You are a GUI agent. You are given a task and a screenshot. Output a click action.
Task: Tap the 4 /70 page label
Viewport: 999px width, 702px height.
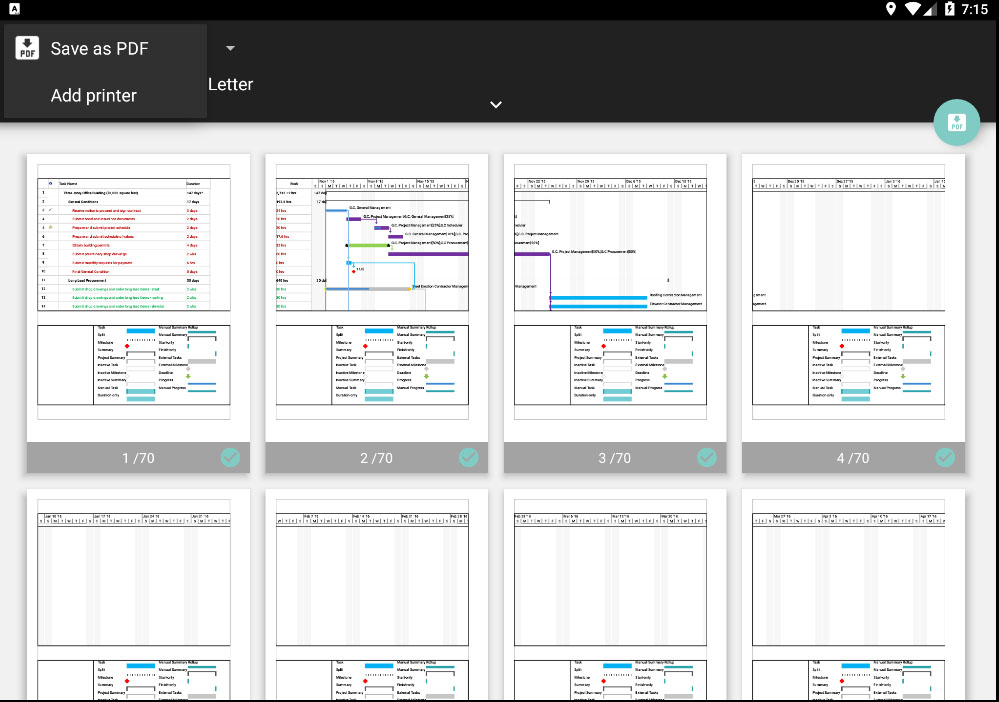853,458
